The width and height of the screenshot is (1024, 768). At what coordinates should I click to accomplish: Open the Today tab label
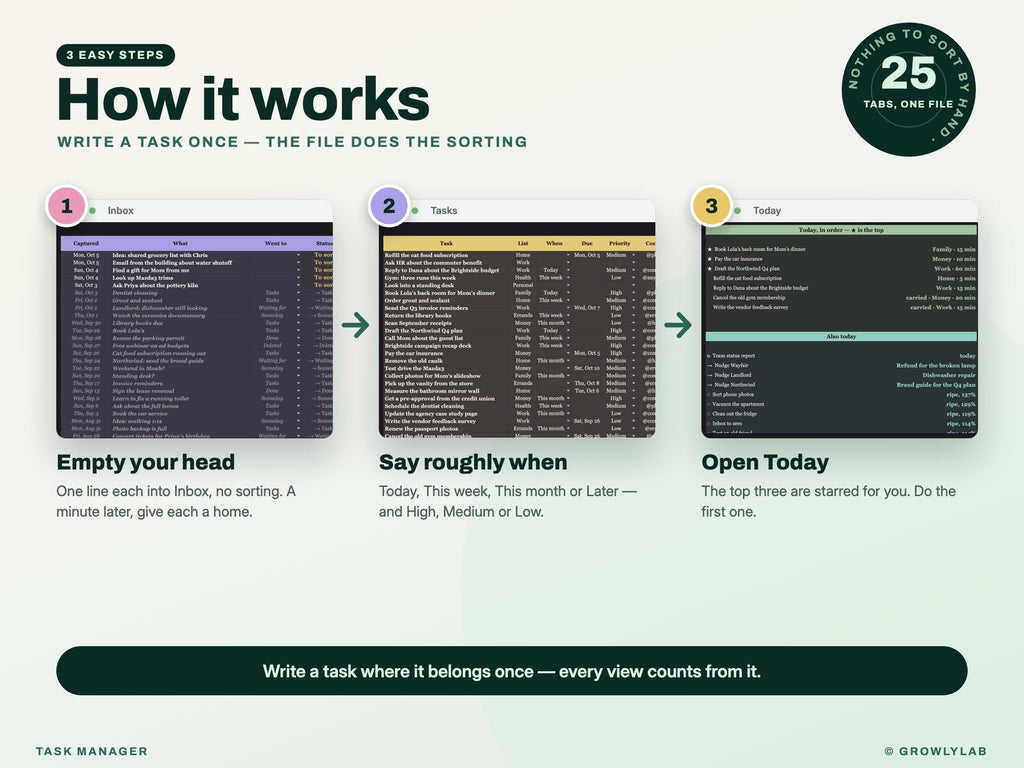coord(767,210)
